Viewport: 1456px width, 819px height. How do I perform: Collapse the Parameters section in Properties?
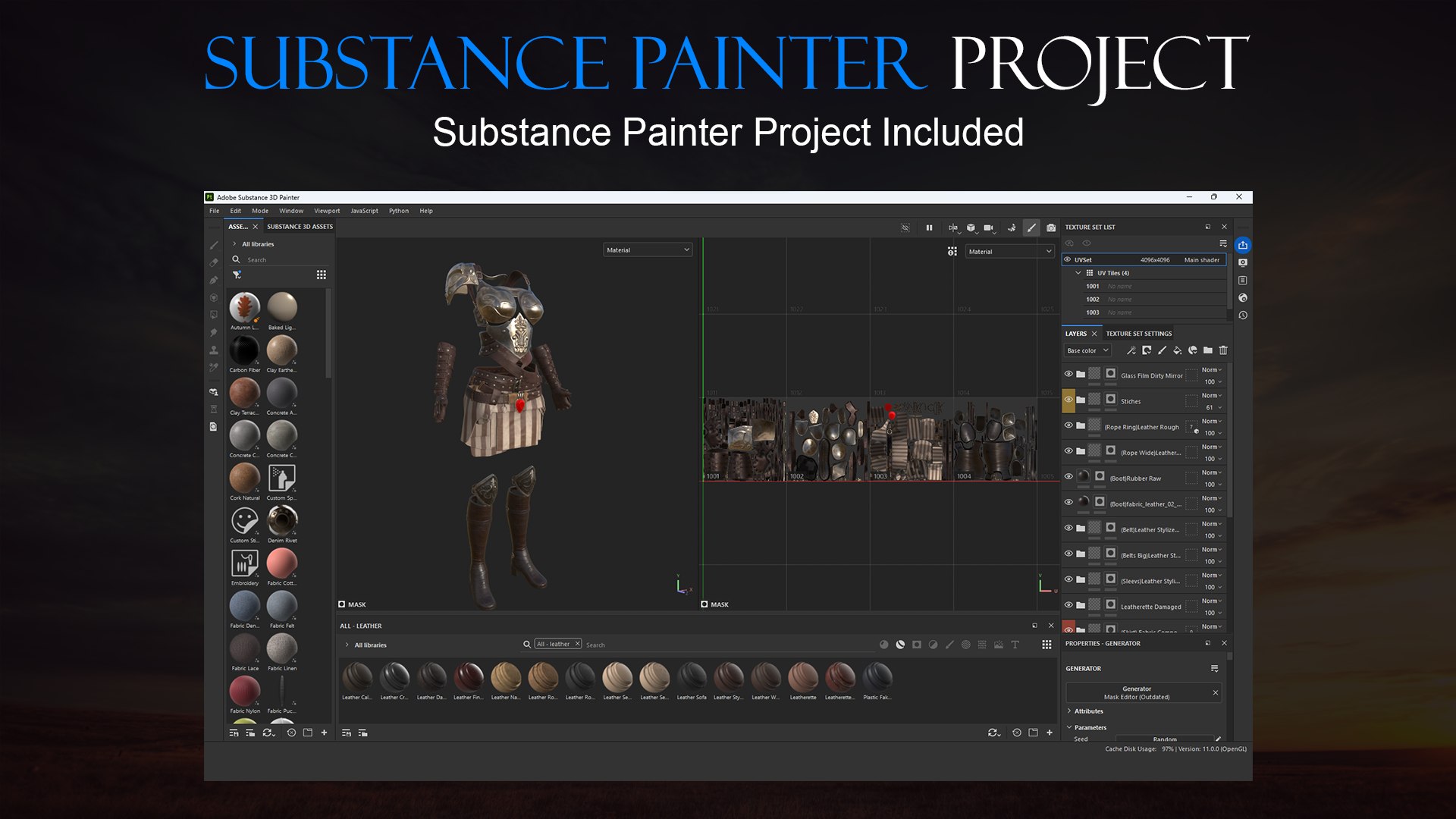point(1069,727)
